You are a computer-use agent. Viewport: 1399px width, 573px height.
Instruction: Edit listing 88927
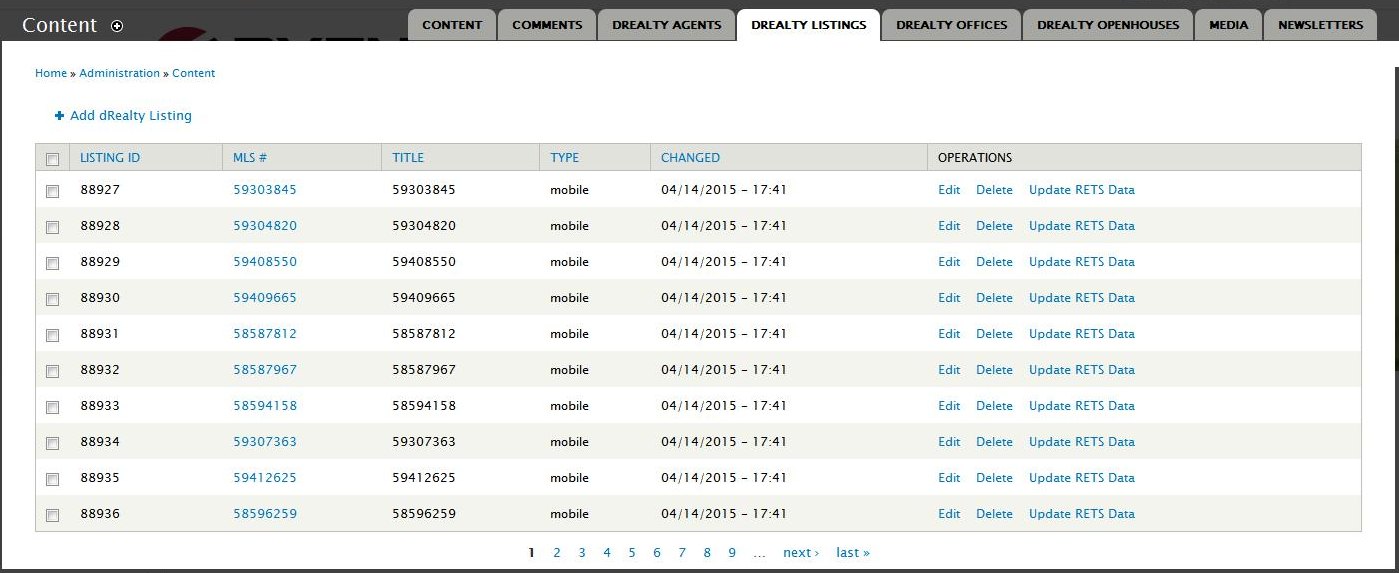[x=949, y=190]
